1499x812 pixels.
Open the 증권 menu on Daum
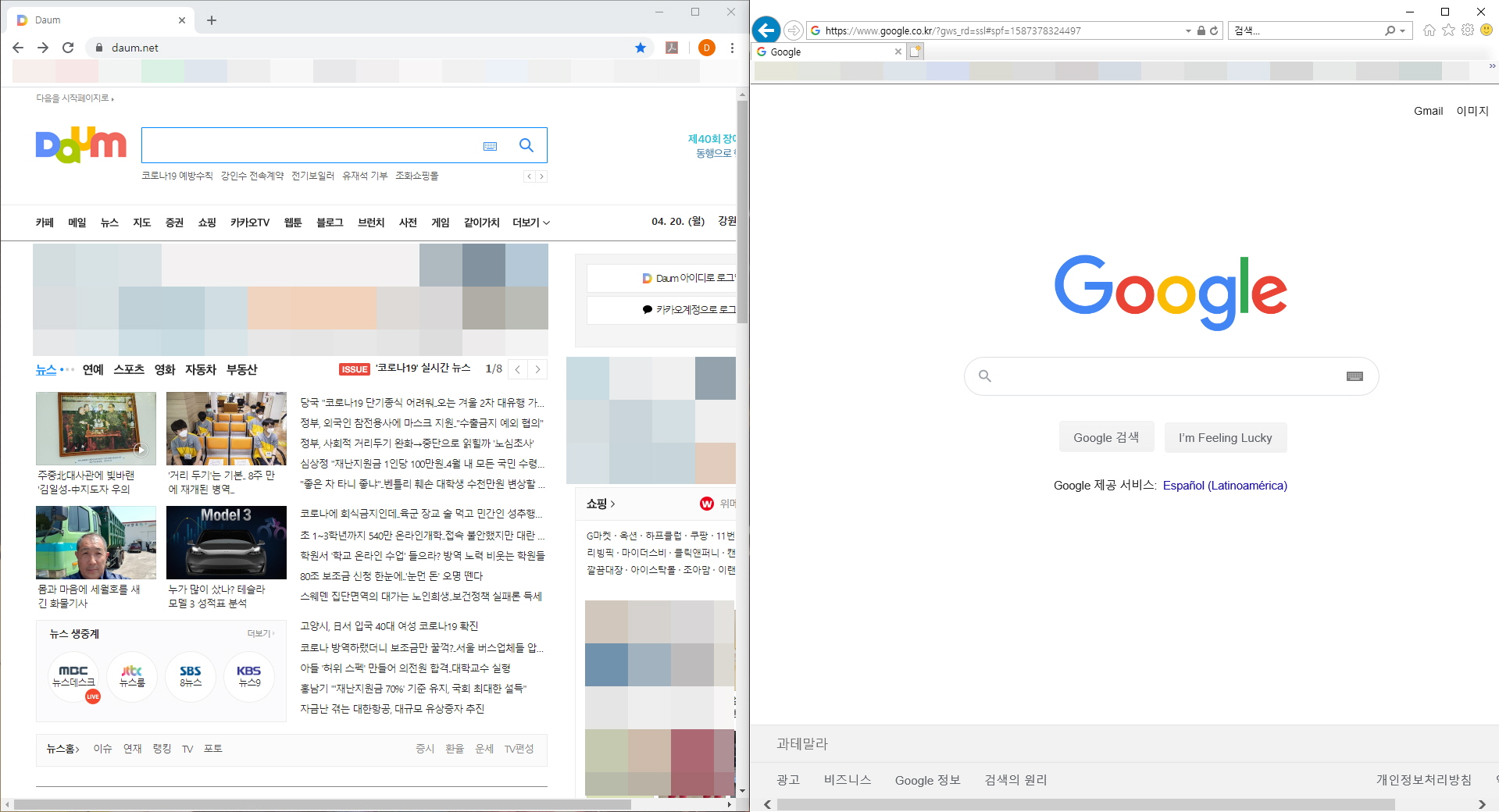click(x=174, y=223)
